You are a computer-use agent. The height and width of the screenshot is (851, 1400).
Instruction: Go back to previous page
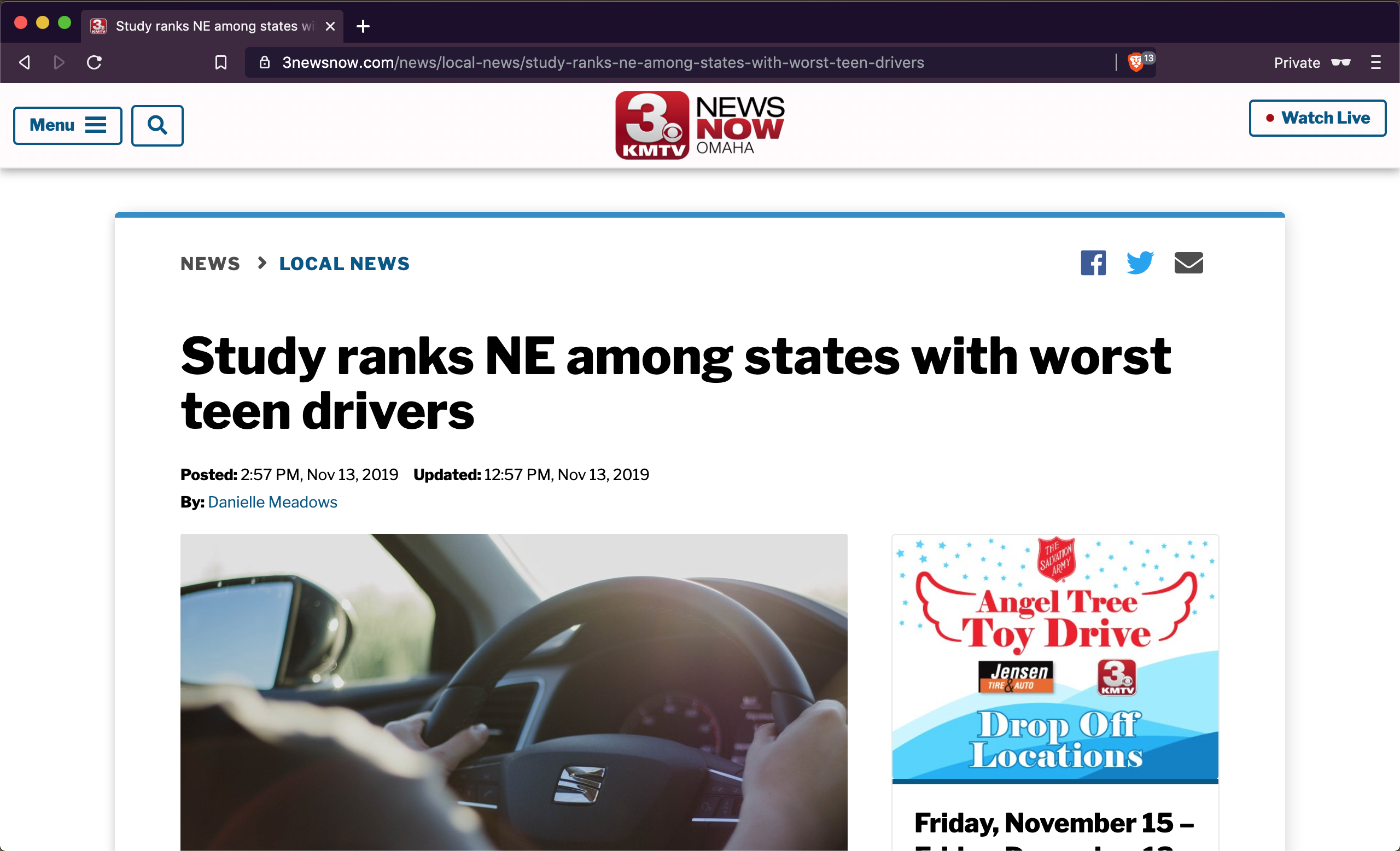(x=25, y=62)
